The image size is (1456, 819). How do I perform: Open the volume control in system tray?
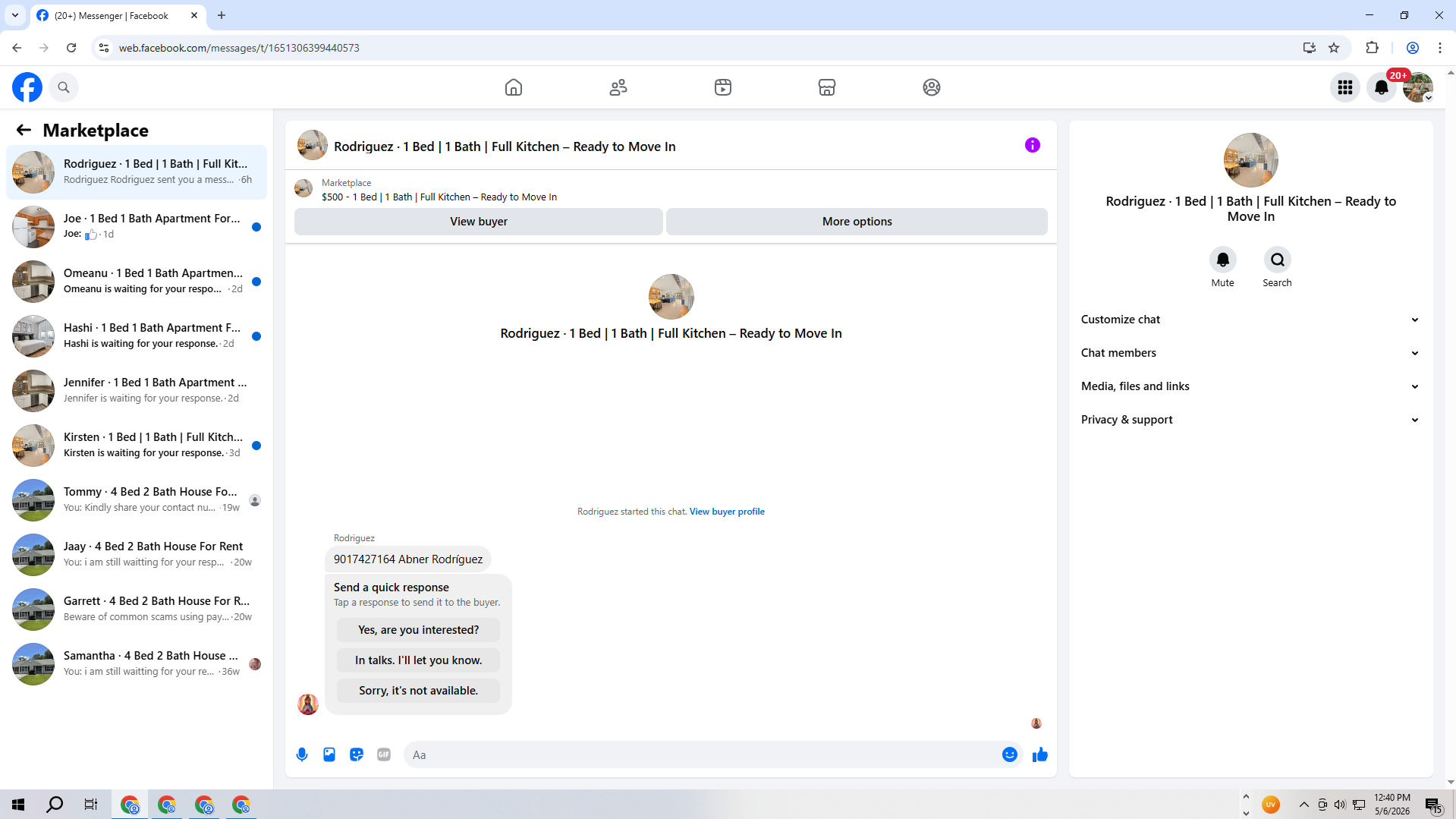1340,805
